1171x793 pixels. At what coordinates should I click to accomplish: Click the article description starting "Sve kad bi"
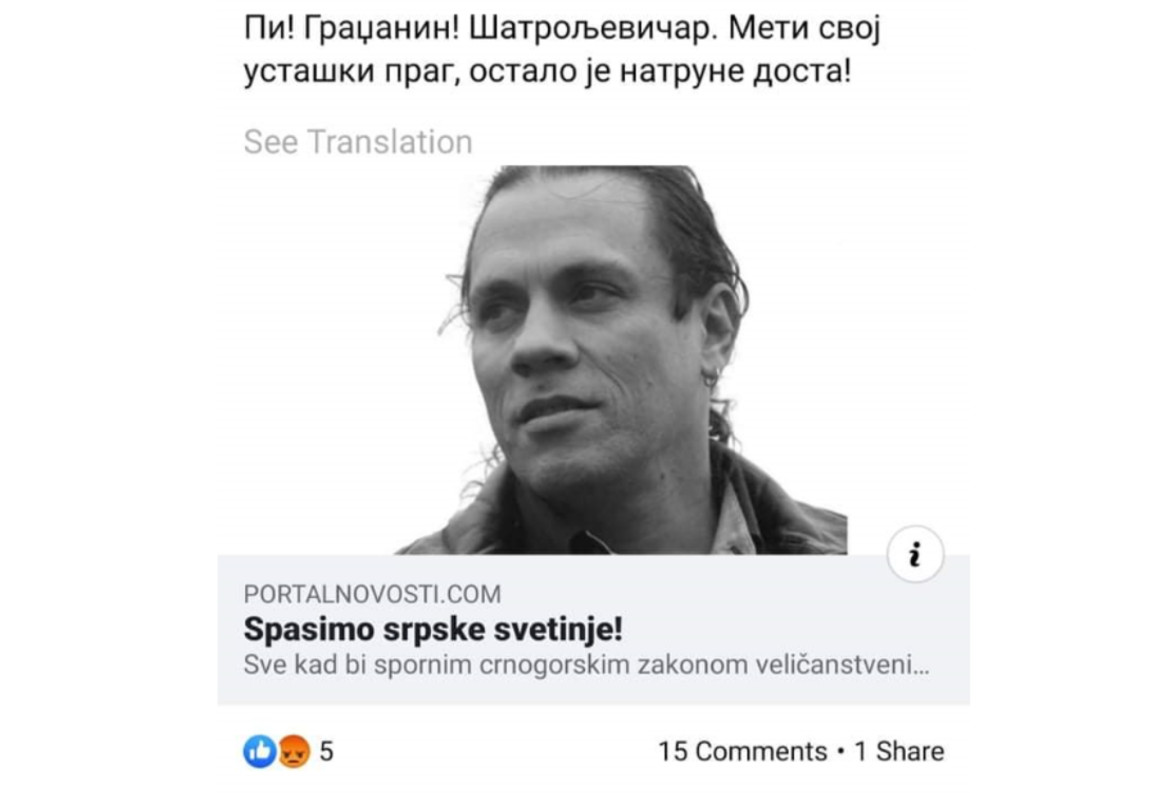586,665
